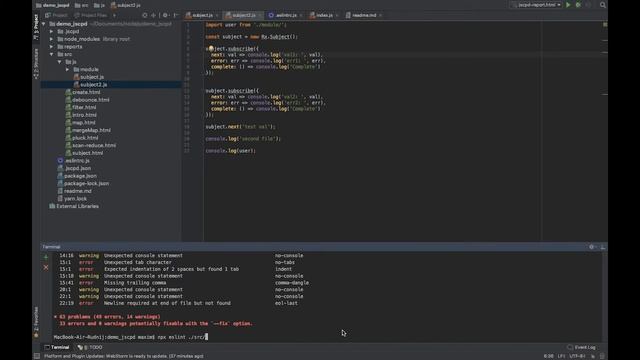
Task: Add a new terminal session with the green plus
Action: 46,257
